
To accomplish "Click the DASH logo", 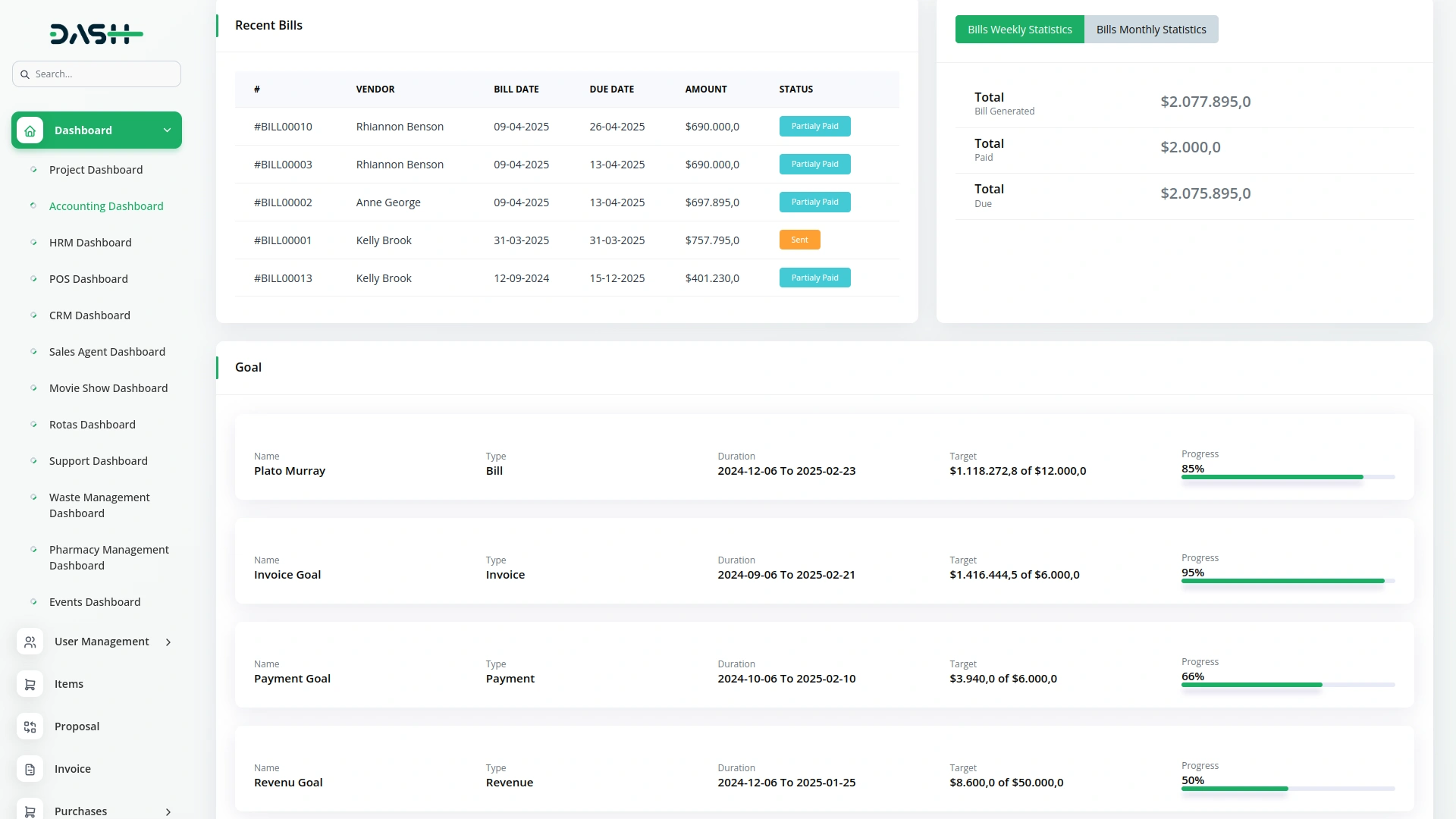I will click(x=96, y=34).
